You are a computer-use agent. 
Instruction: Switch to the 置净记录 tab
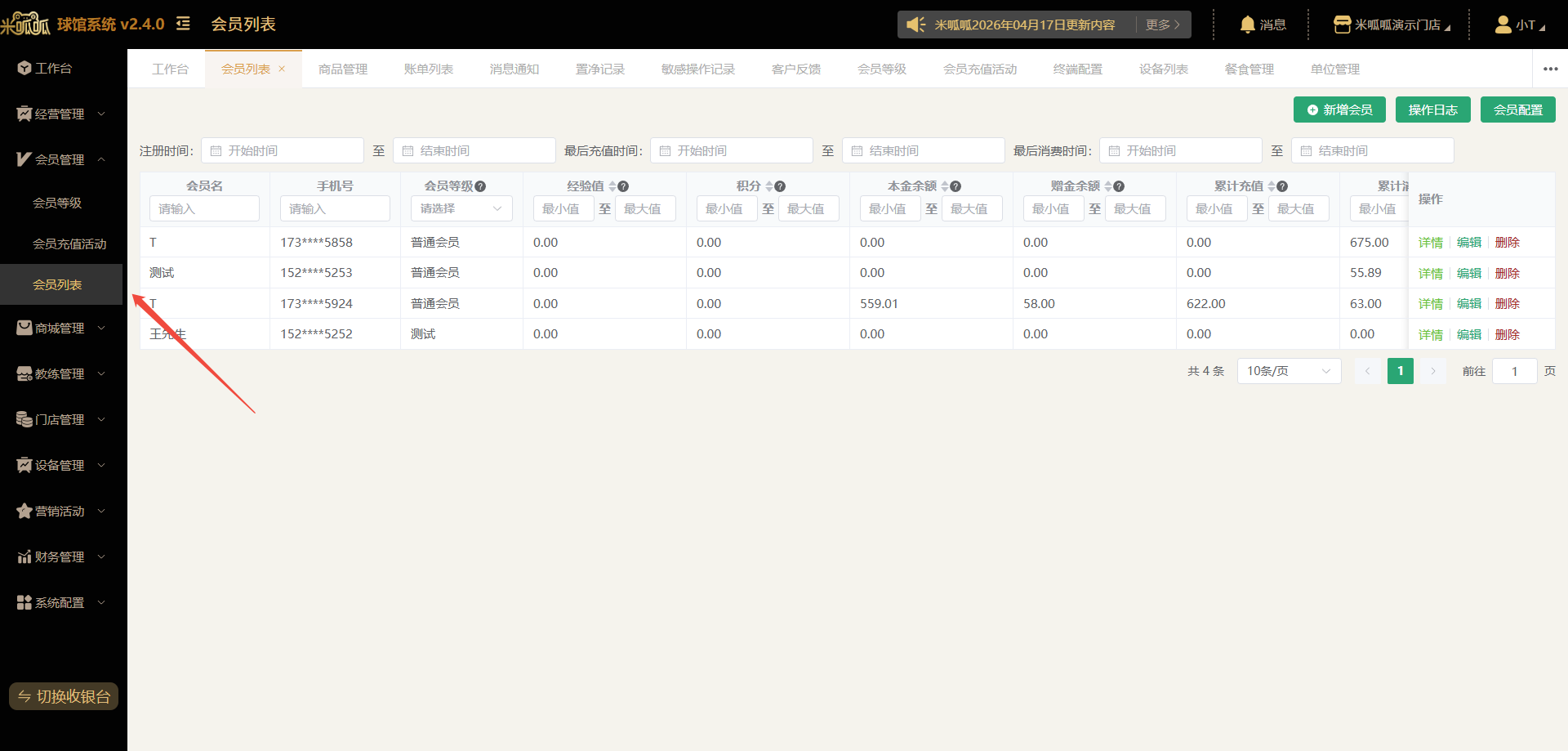pyautogui.click(x=600, y=69)
